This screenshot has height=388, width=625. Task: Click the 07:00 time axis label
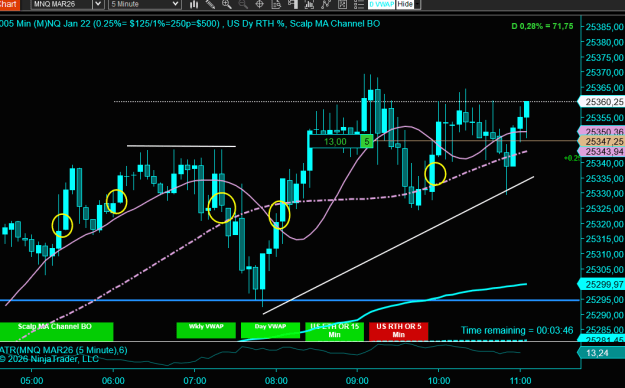(195, 380)
